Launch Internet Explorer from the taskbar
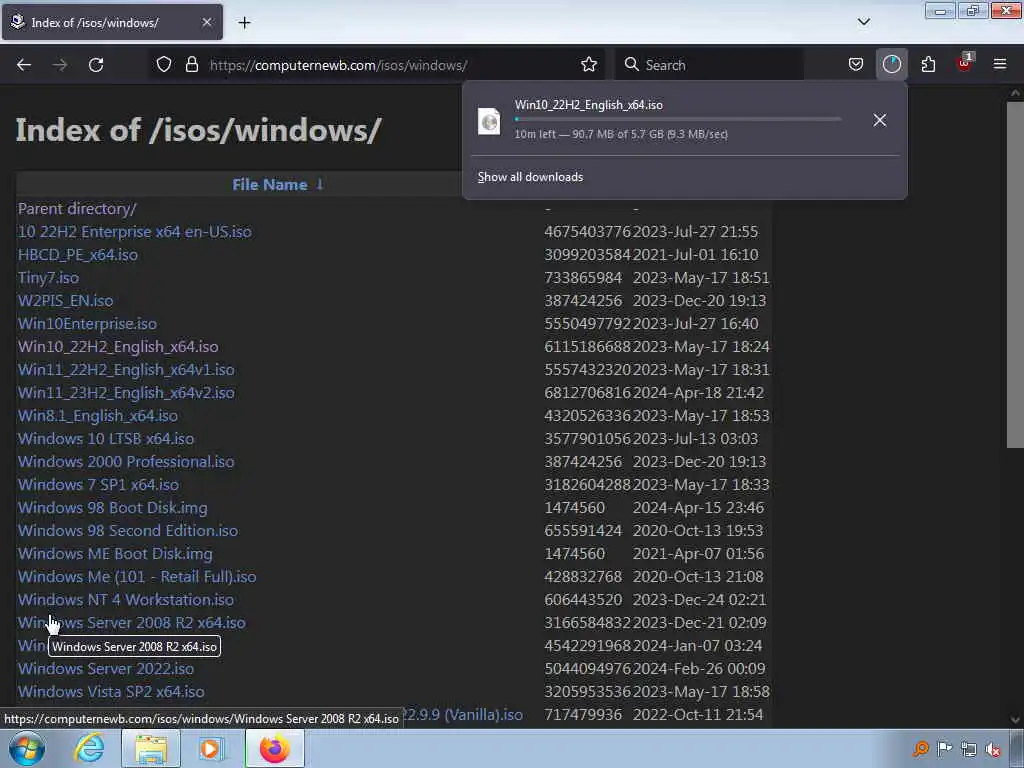This screenshot has width=1024, height=768. (89, 748)
